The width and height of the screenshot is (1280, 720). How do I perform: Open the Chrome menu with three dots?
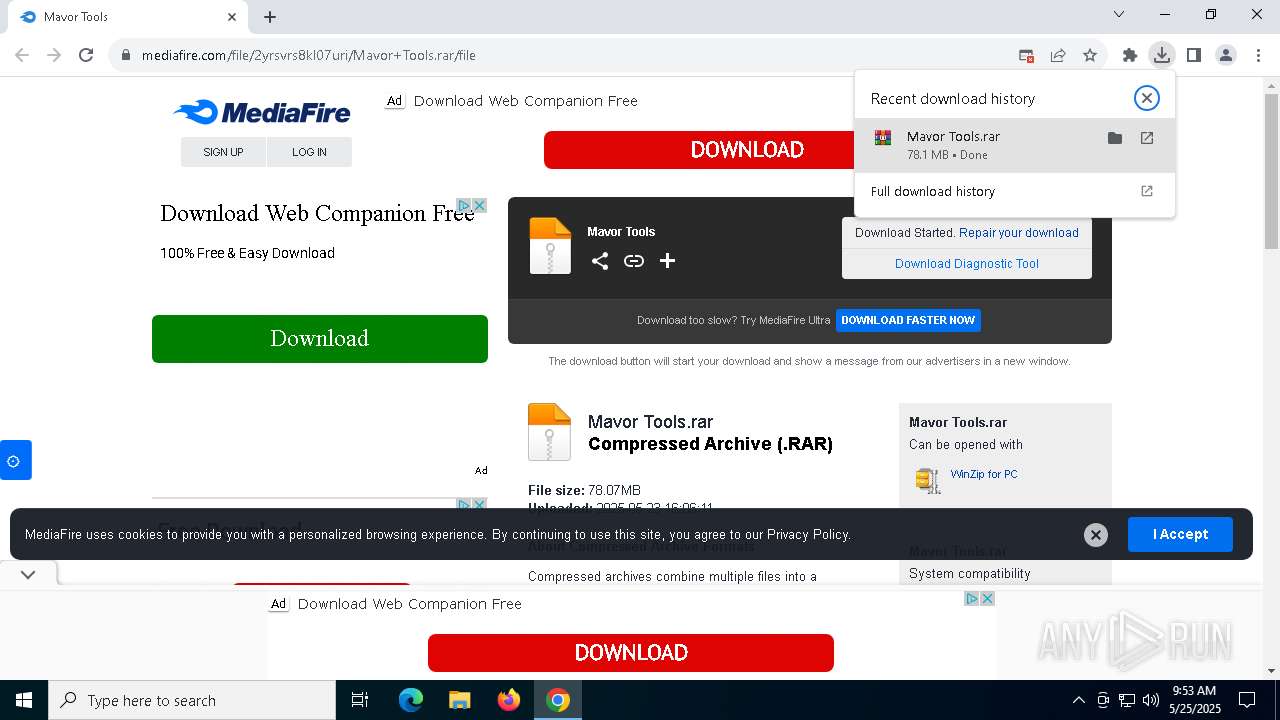pos(1258,55)
